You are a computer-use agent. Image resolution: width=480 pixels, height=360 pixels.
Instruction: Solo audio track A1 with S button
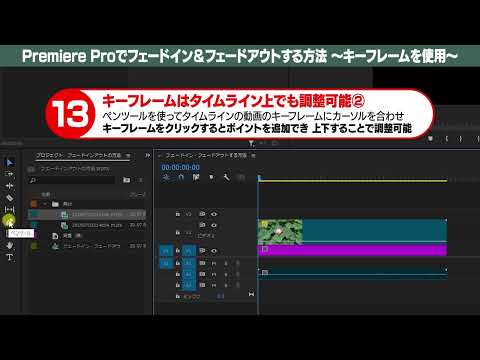point(226,264)
